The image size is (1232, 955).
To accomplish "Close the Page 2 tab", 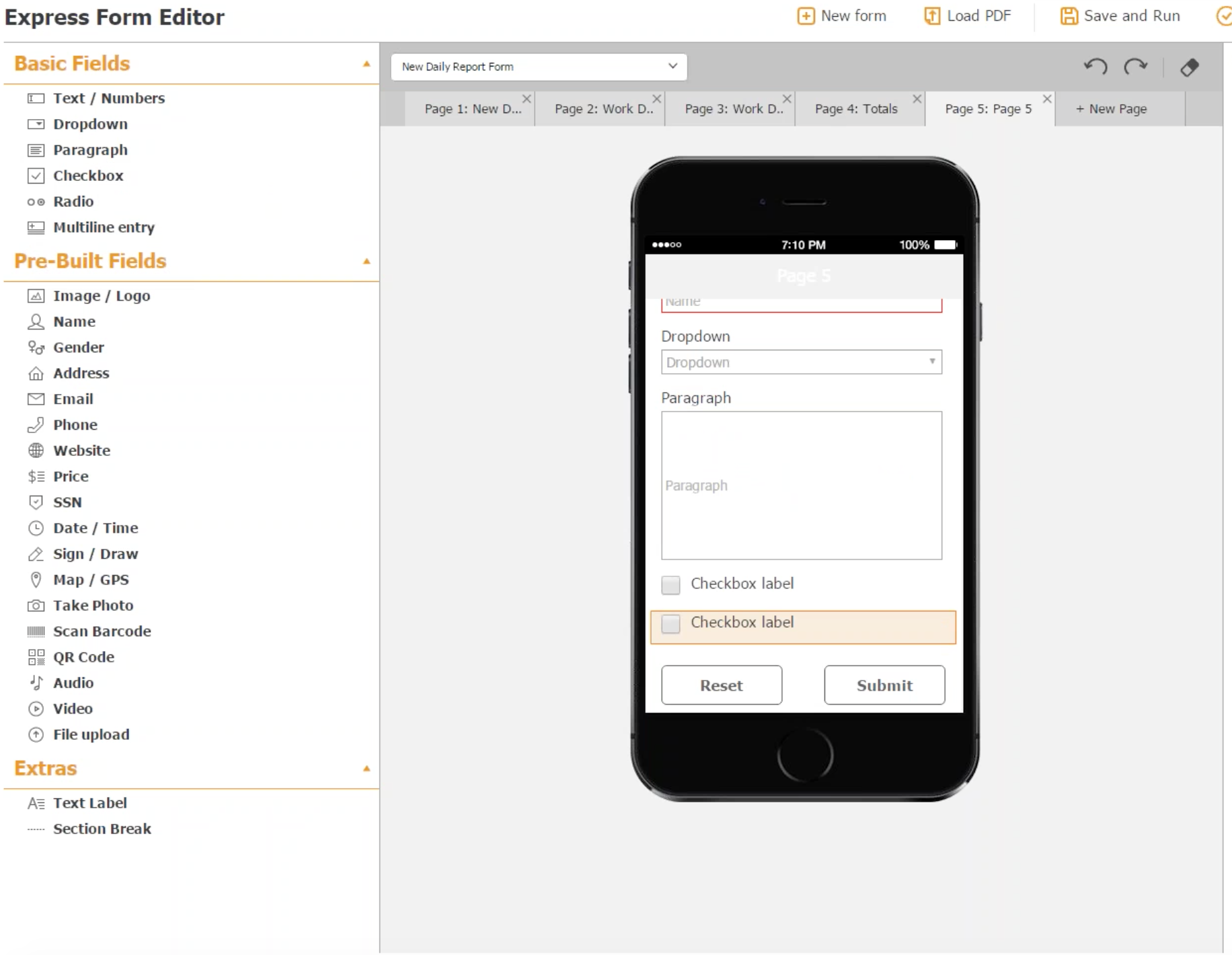I will [656, 99].
